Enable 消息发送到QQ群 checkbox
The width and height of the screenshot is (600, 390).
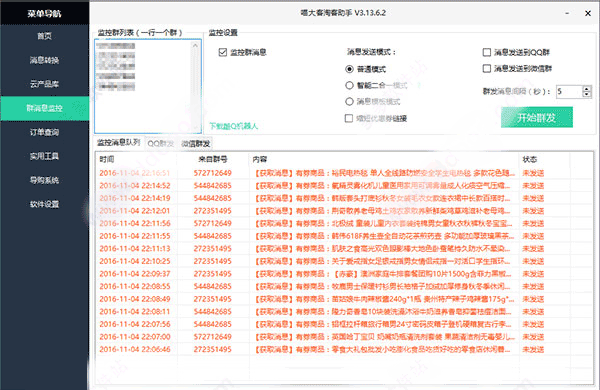tap(487, 52)
